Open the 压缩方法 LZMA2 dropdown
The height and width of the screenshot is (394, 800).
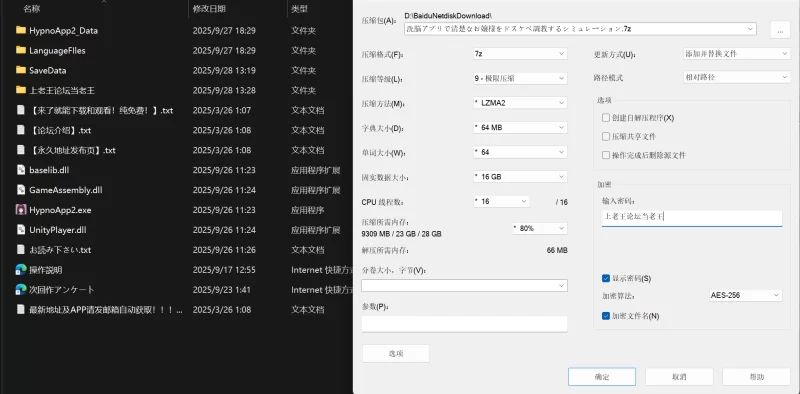point(519,103)
